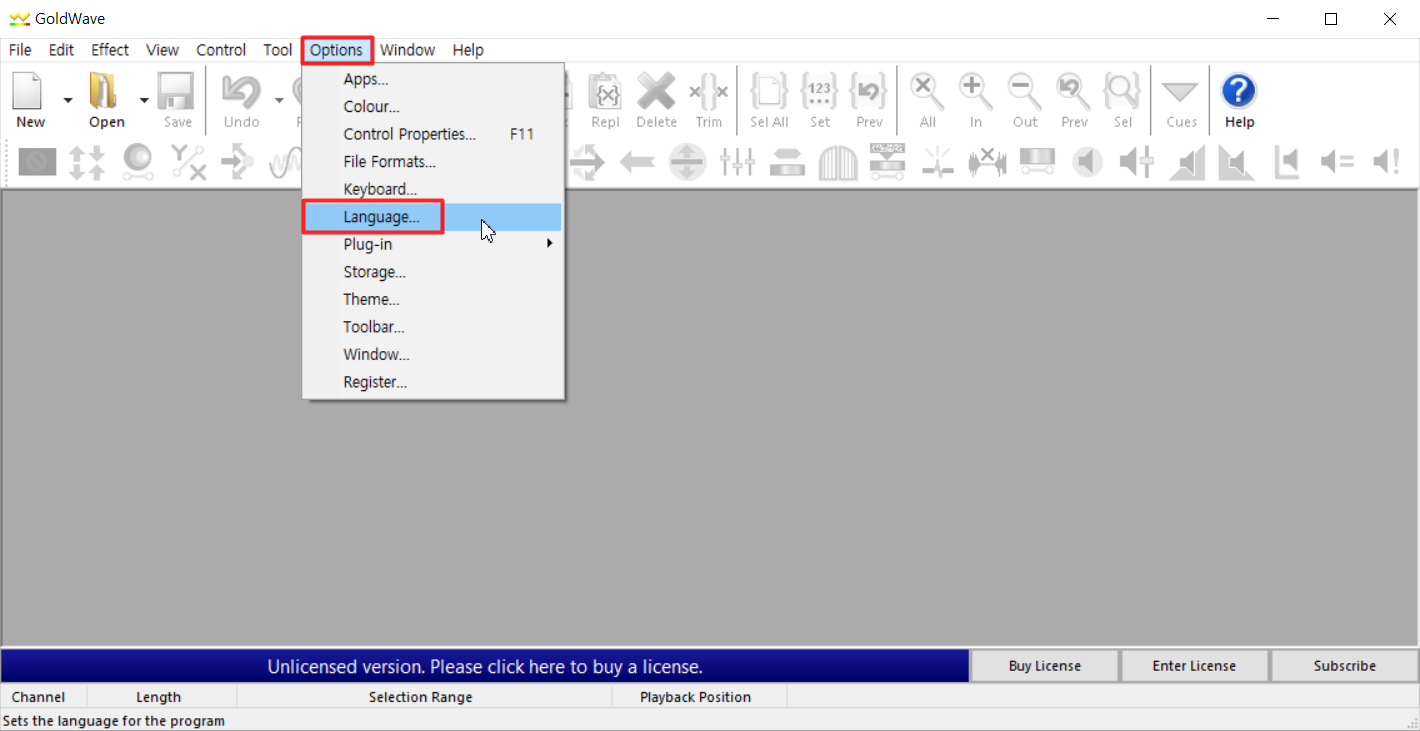The height and width of the screenshot is (731, 1420).
Task: Click the blue Help question mark icon
Action: 1239,92
